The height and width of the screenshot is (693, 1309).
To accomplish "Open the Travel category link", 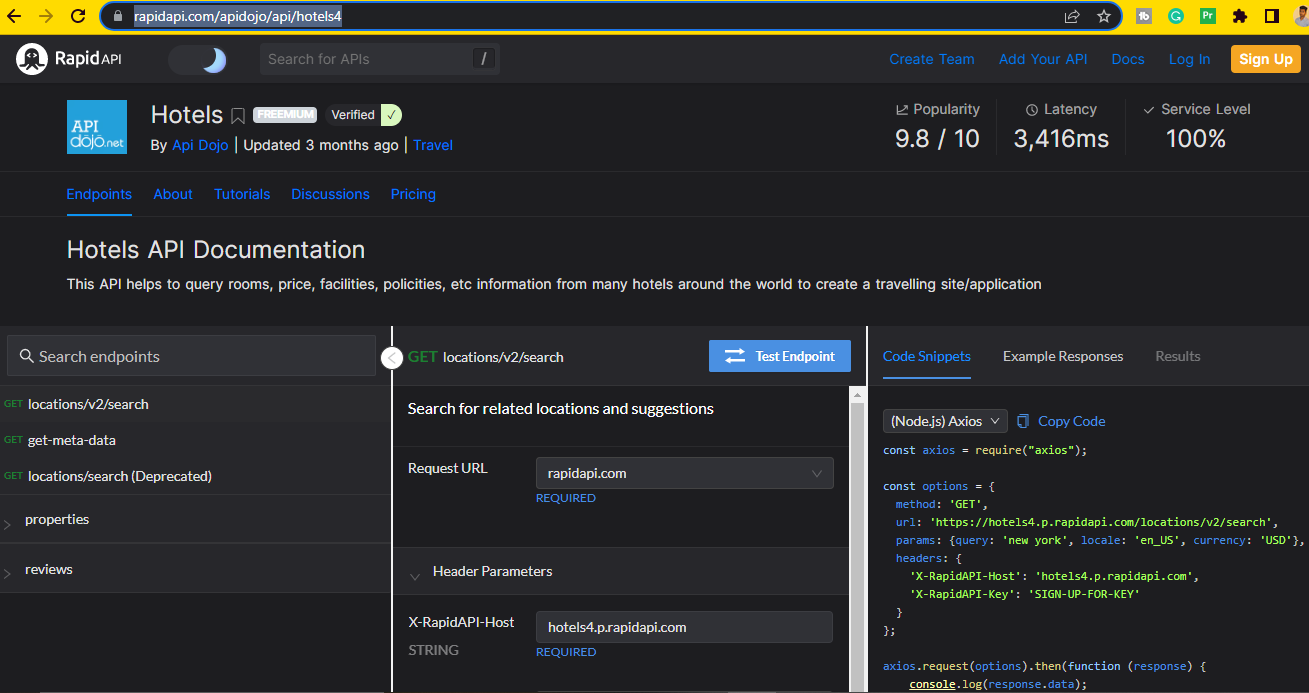I will click(x=433, y=145).
